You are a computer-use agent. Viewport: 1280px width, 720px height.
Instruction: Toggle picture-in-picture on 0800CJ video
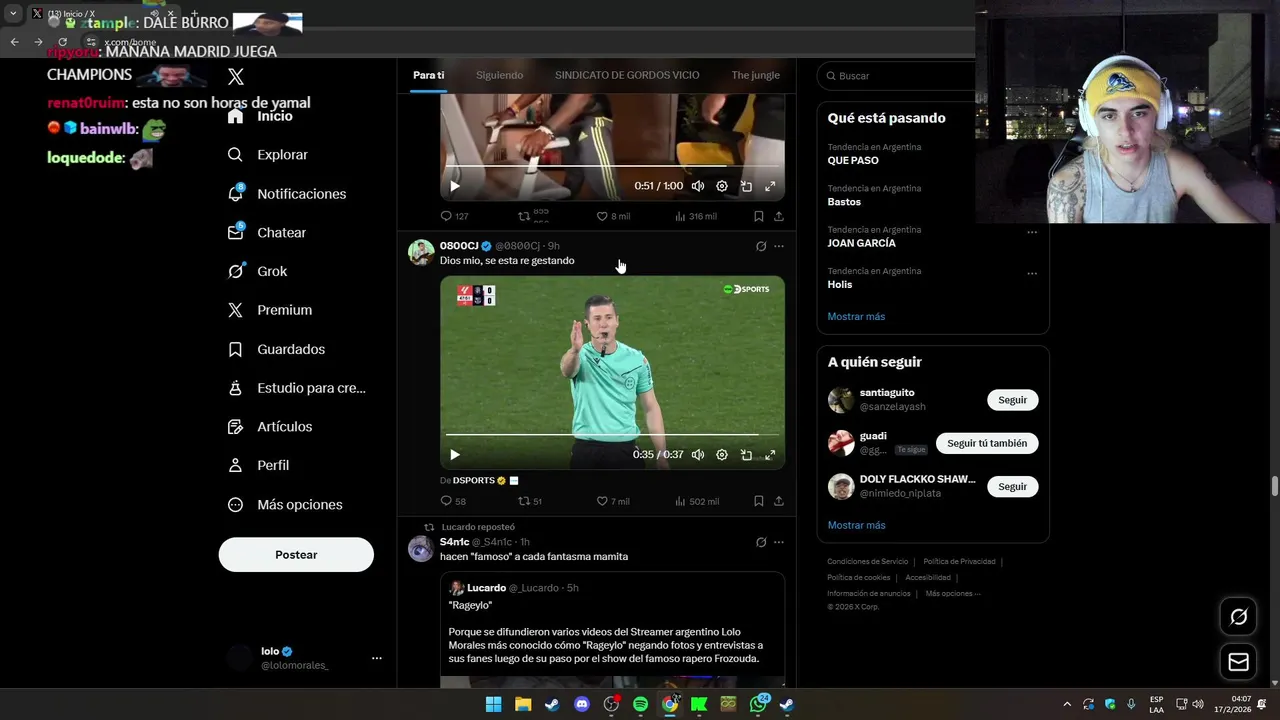(746, 455)
